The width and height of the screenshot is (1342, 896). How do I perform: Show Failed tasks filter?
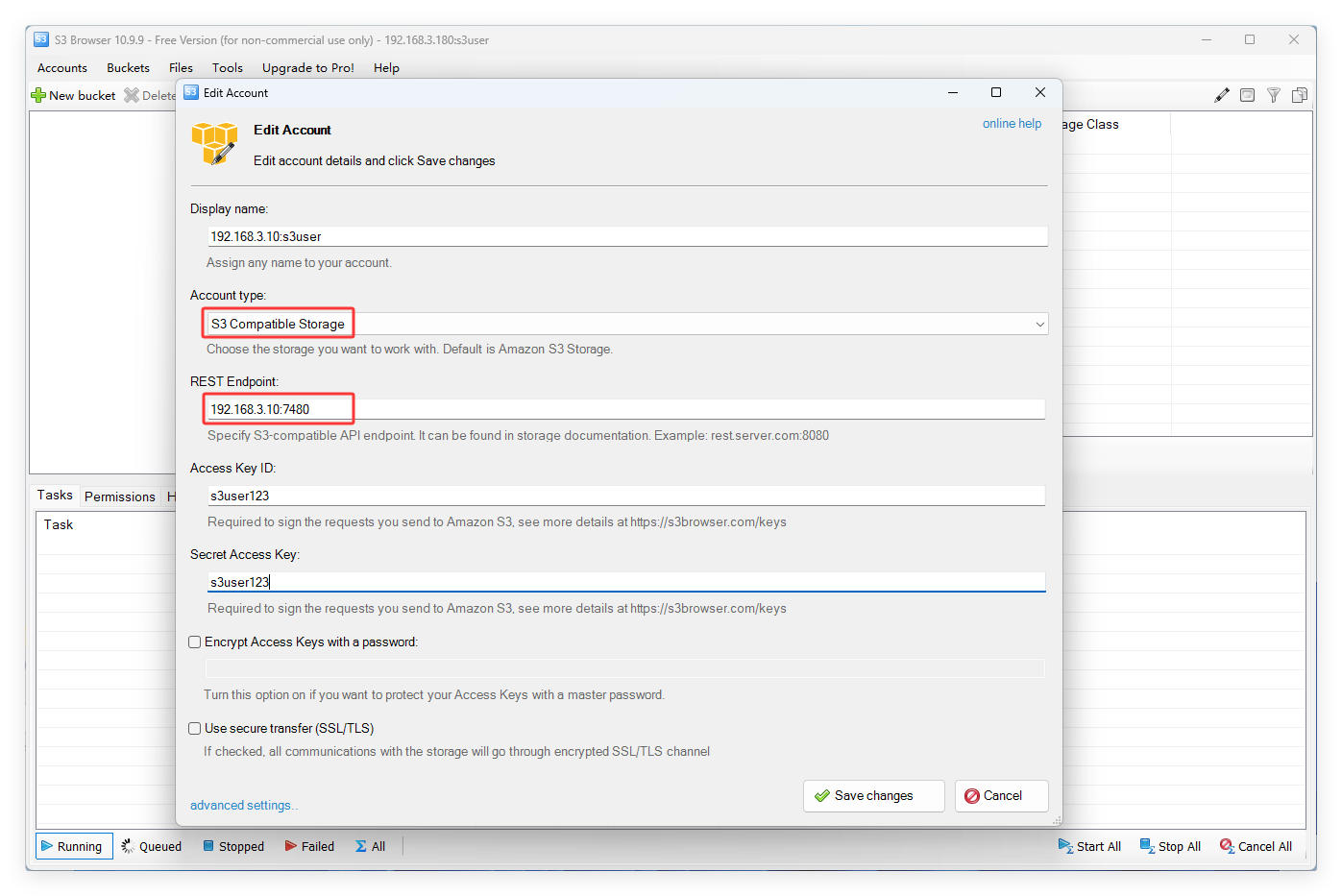pos(309,846)
